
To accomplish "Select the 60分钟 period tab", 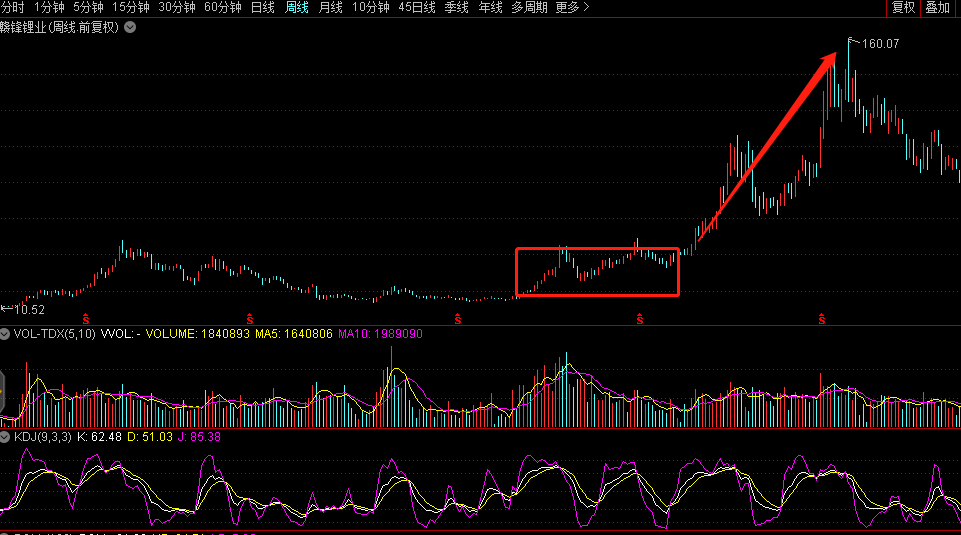I will tap(222, 7).
